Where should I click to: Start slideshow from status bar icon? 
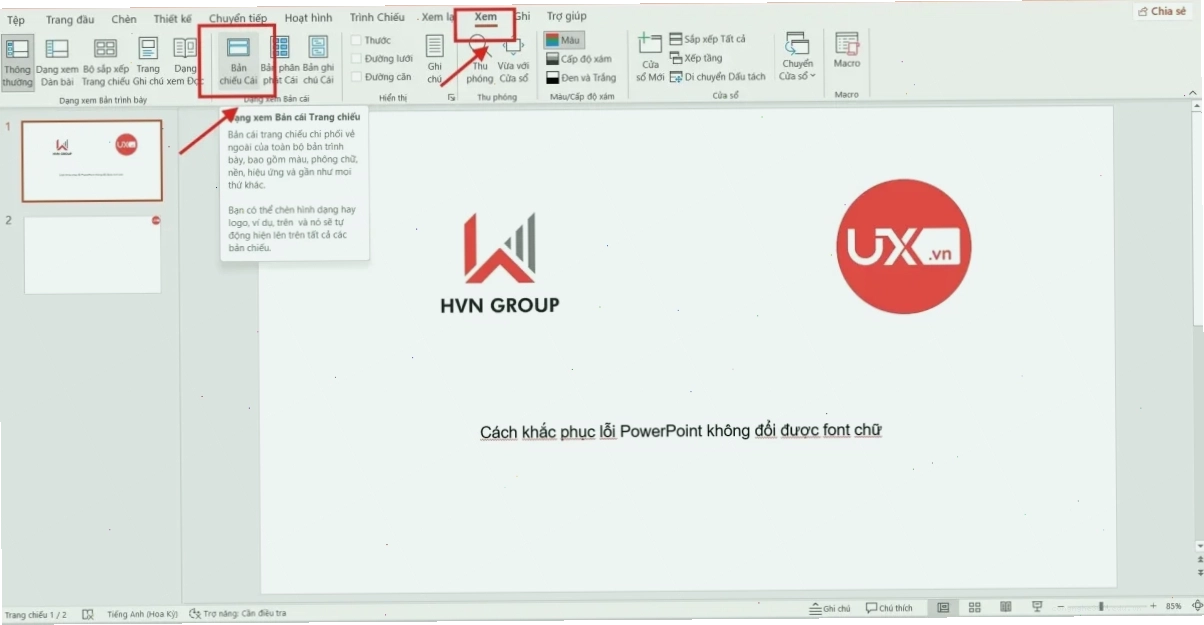point(1037,607)
